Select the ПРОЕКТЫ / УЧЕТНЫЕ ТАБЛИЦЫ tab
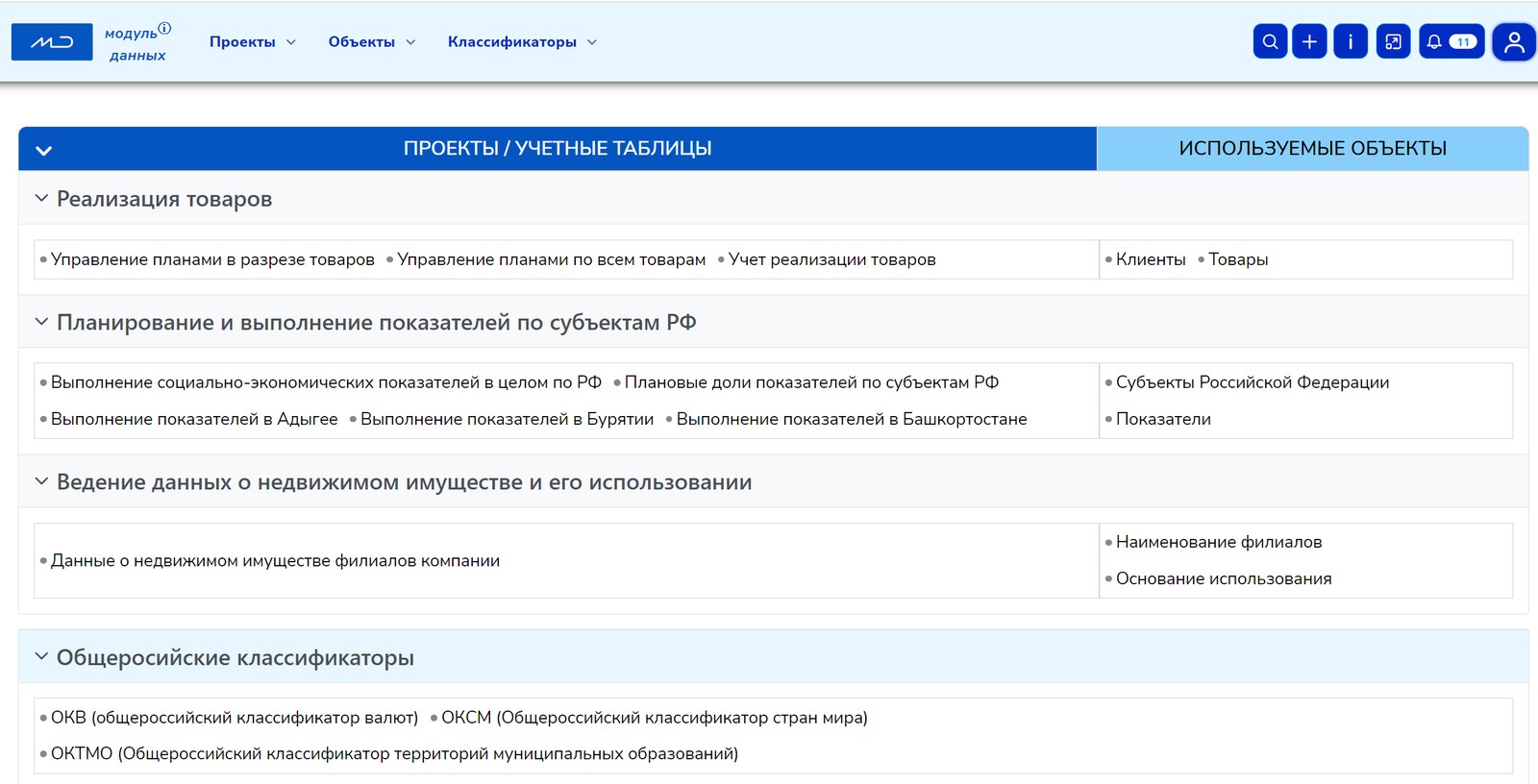 coord(558,149)
